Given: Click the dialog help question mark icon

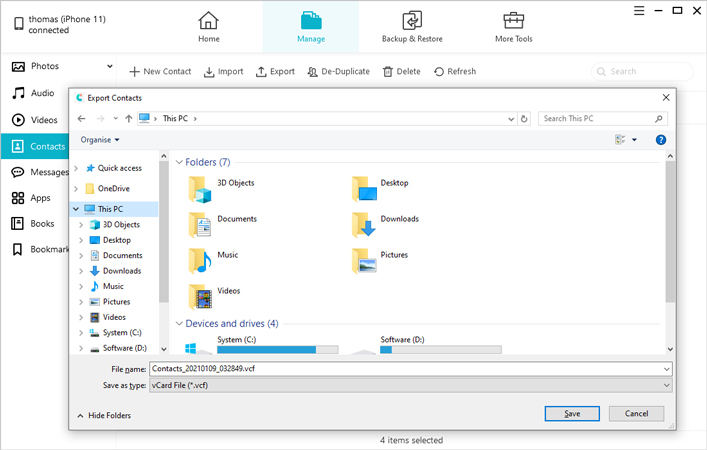Looking at the screenshot, I should point(661,140).
